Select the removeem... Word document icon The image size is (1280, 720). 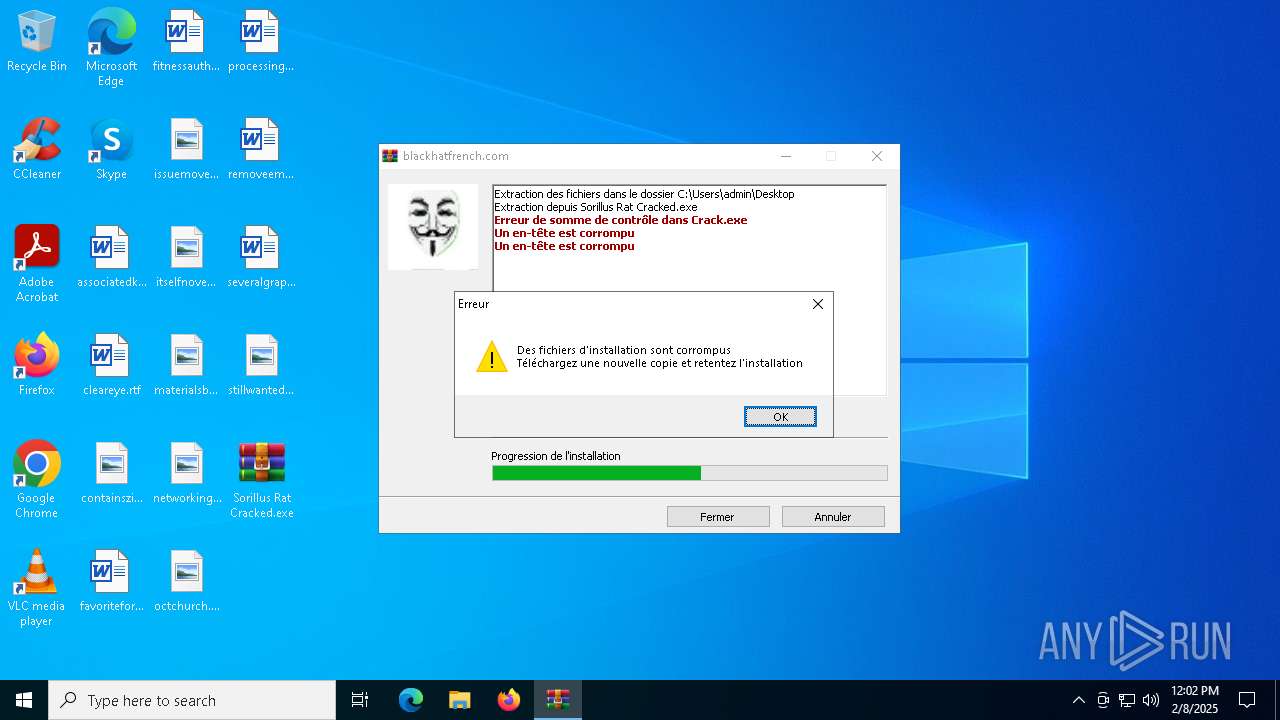(x=261, y=149)
